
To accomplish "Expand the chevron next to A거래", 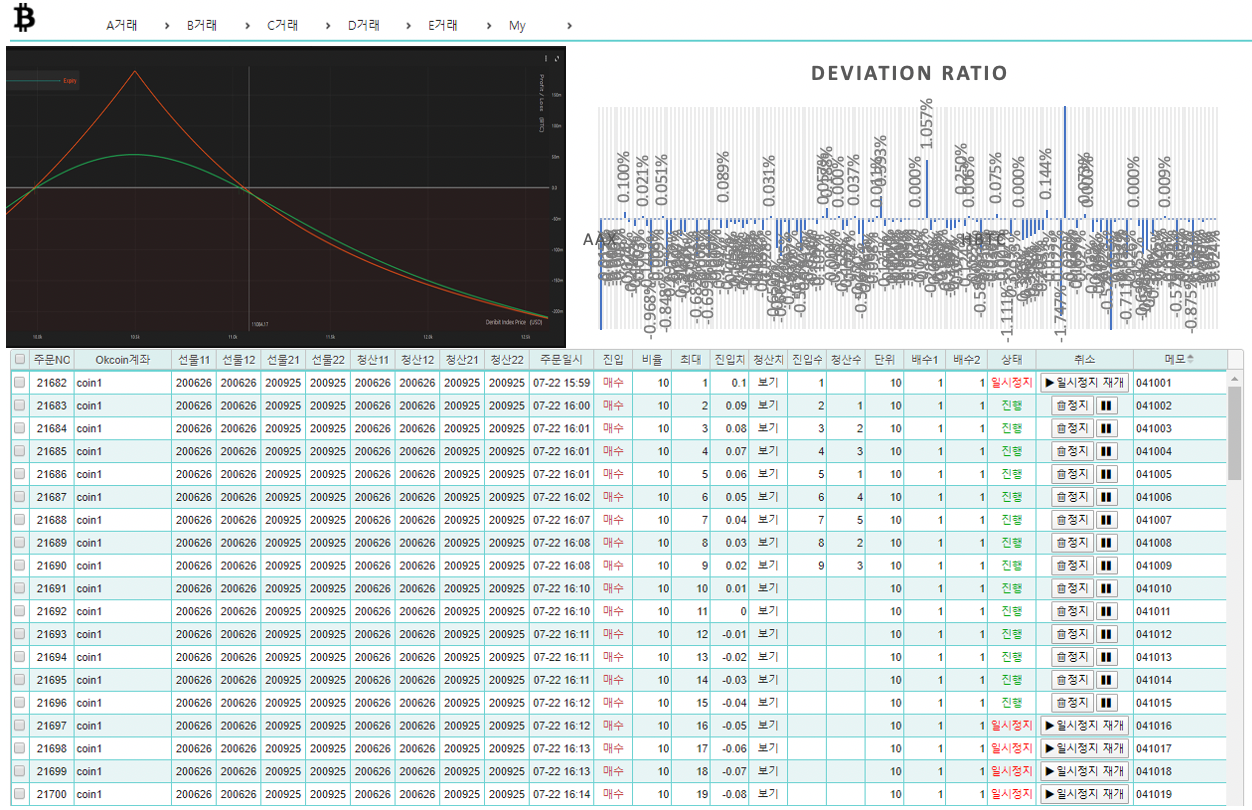I will tap(167, 26).
